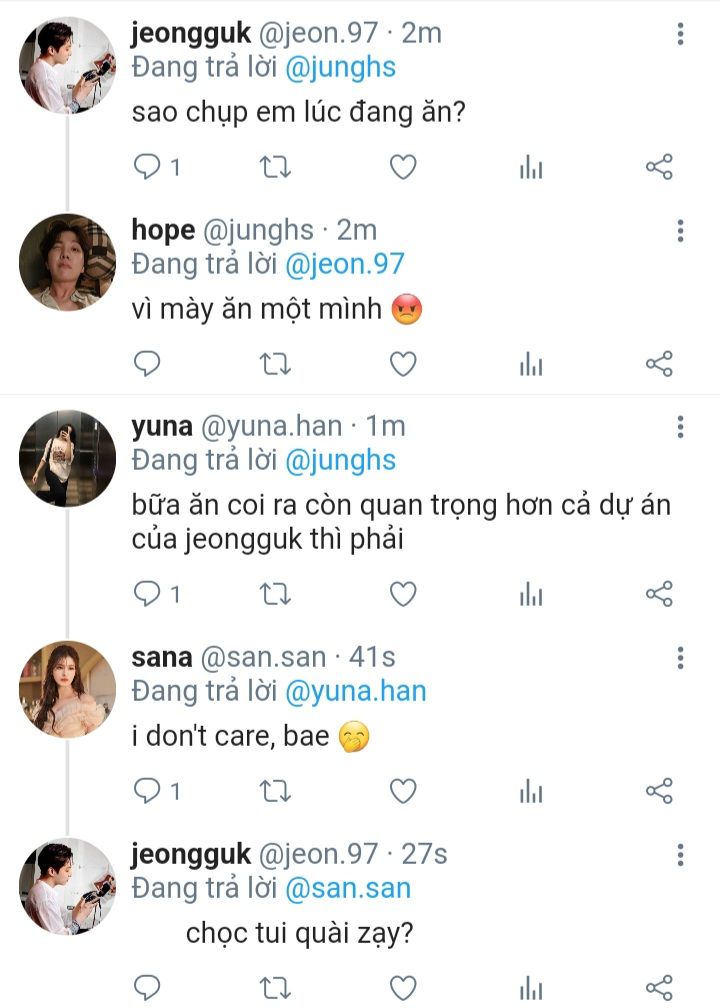Like yuna's tweet about jeongguk's project

pyautogui.click(x=403, y=594)
